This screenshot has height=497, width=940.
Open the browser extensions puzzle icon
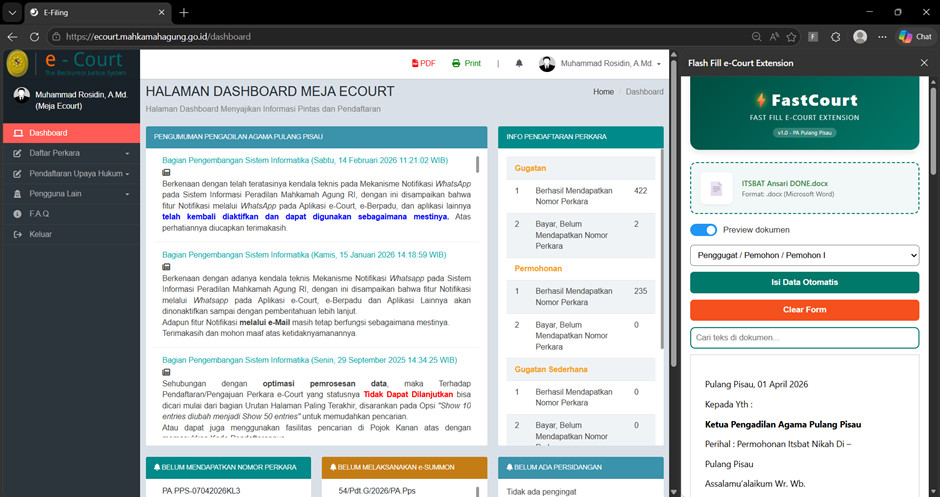point(834,36)
